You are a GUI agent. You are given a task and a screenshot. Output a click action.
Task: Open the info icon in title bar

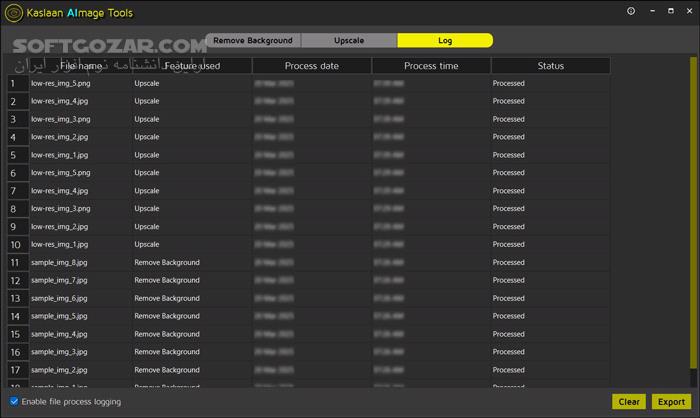click(x=631, y=12)
